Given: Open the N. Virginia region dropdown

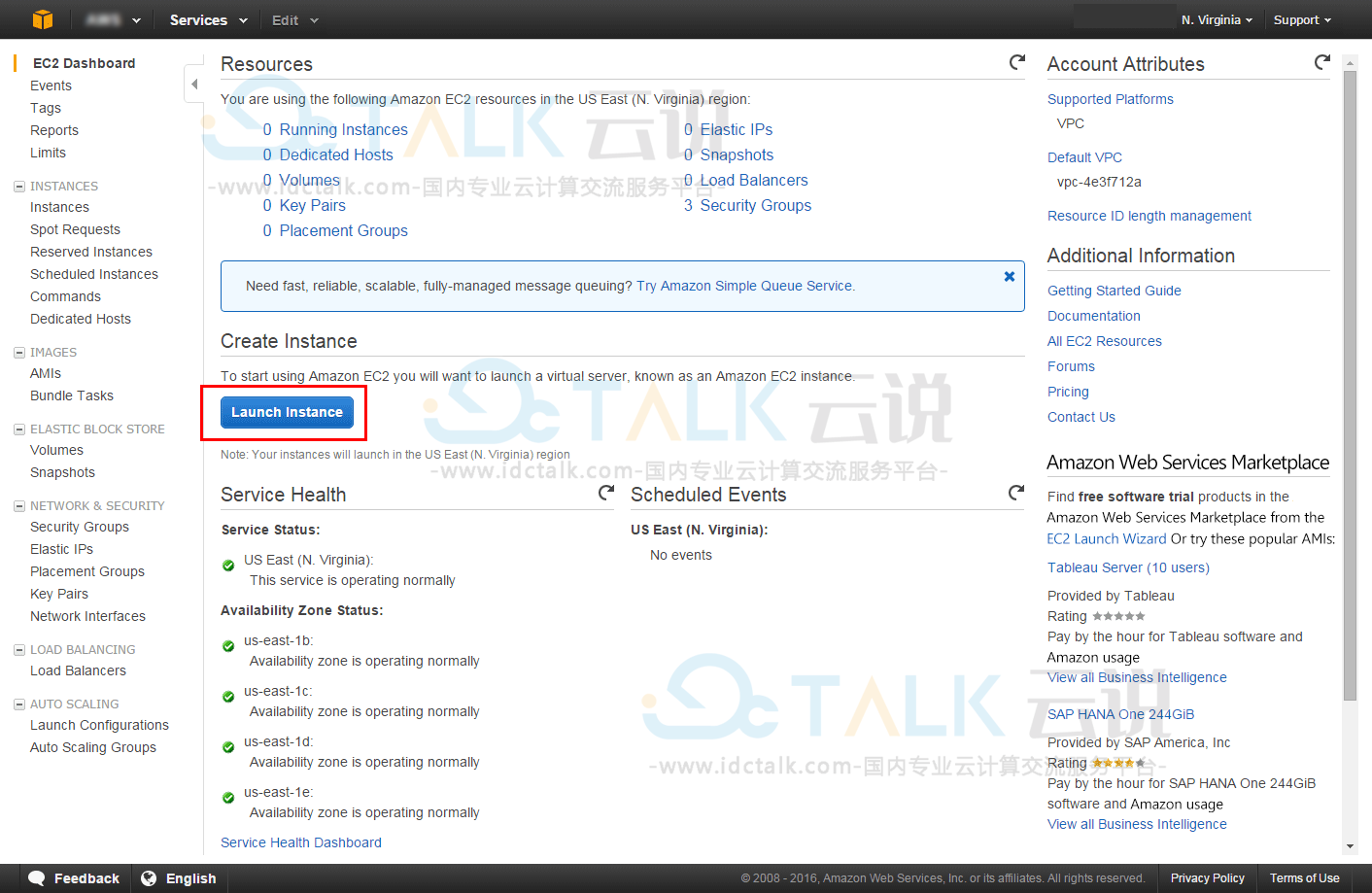Looking at the screenshot, I should pos(1217,19).
